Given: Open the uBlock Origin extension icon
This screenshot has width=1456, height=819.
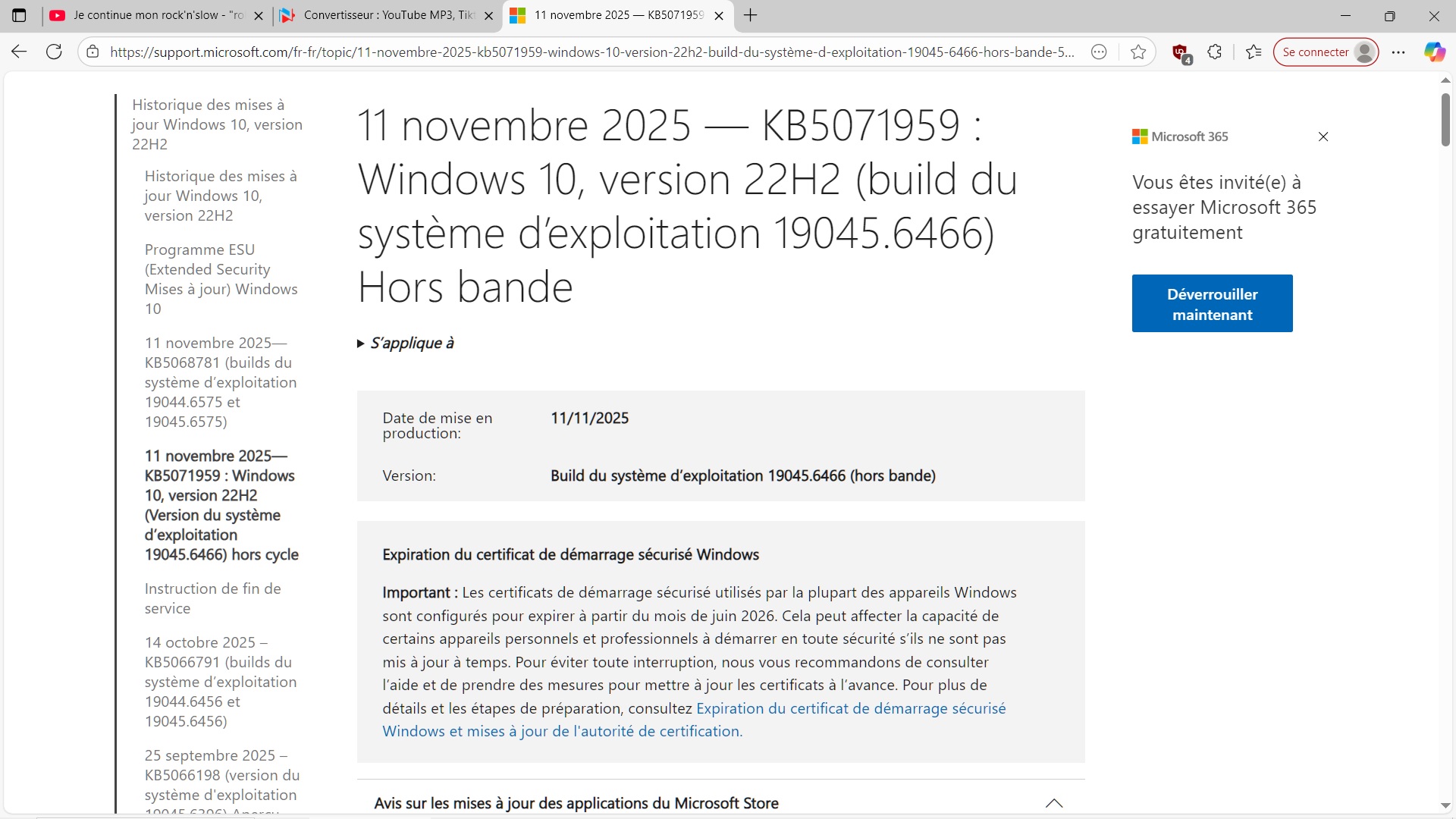Looking at the screenshot, I should 1180,52.
